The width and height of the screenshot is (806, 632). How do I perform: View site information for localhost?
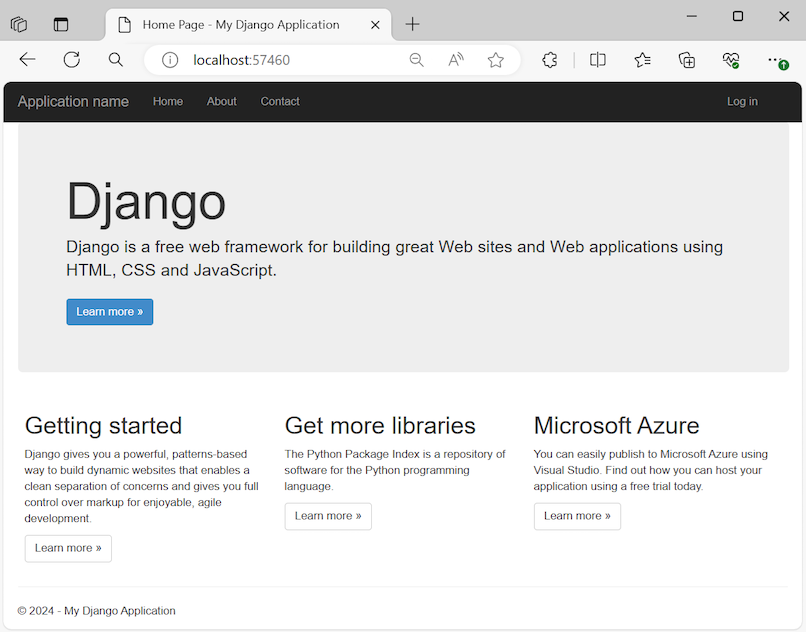click(168, 59)
